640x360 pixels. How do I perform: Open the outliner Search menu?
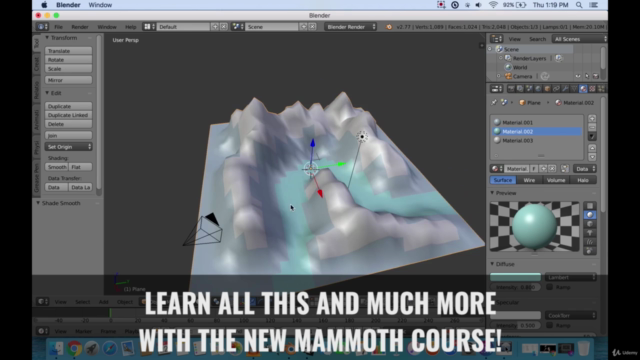537,39
